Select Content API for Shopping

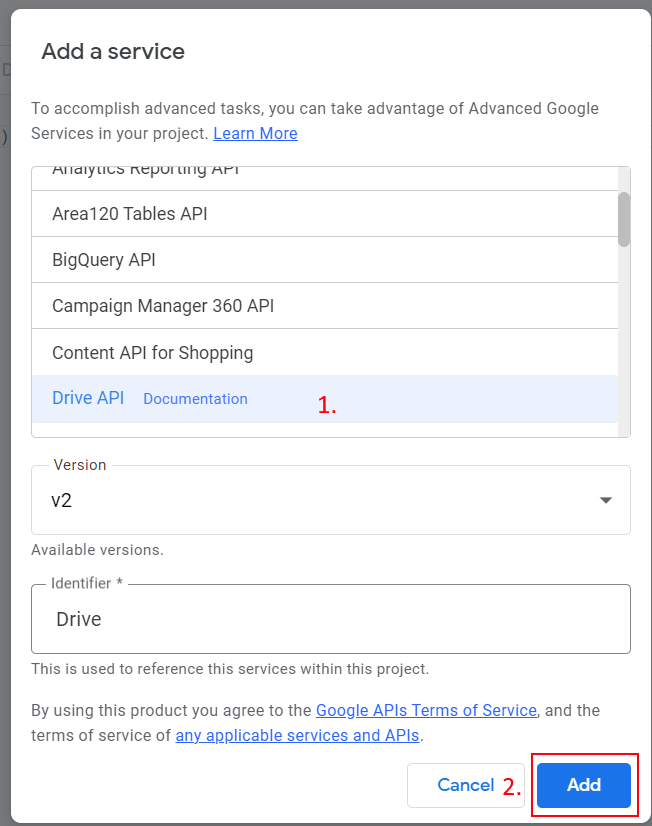(x=152, y=352)
